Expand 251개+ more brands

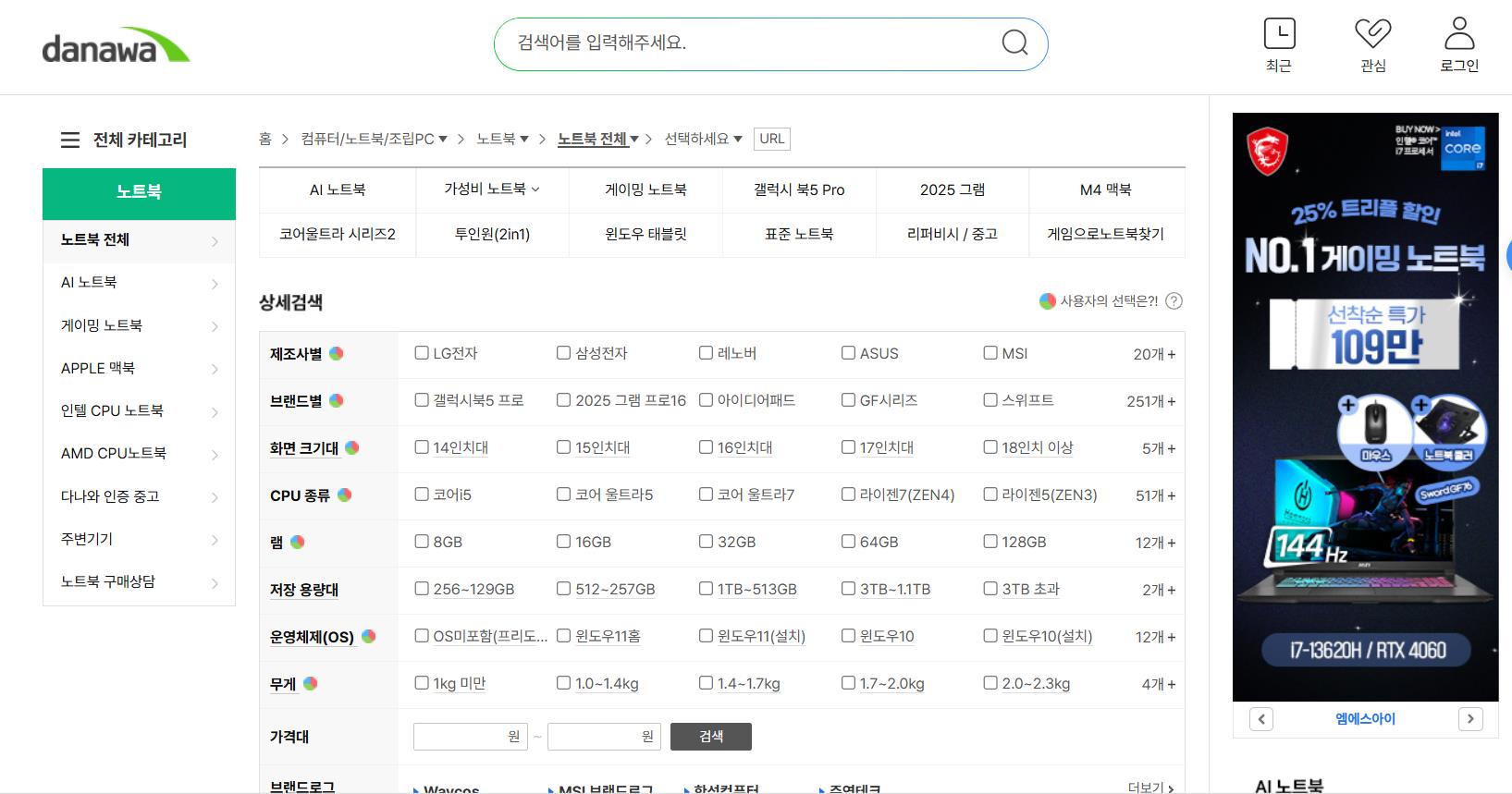click(1150, 401)
